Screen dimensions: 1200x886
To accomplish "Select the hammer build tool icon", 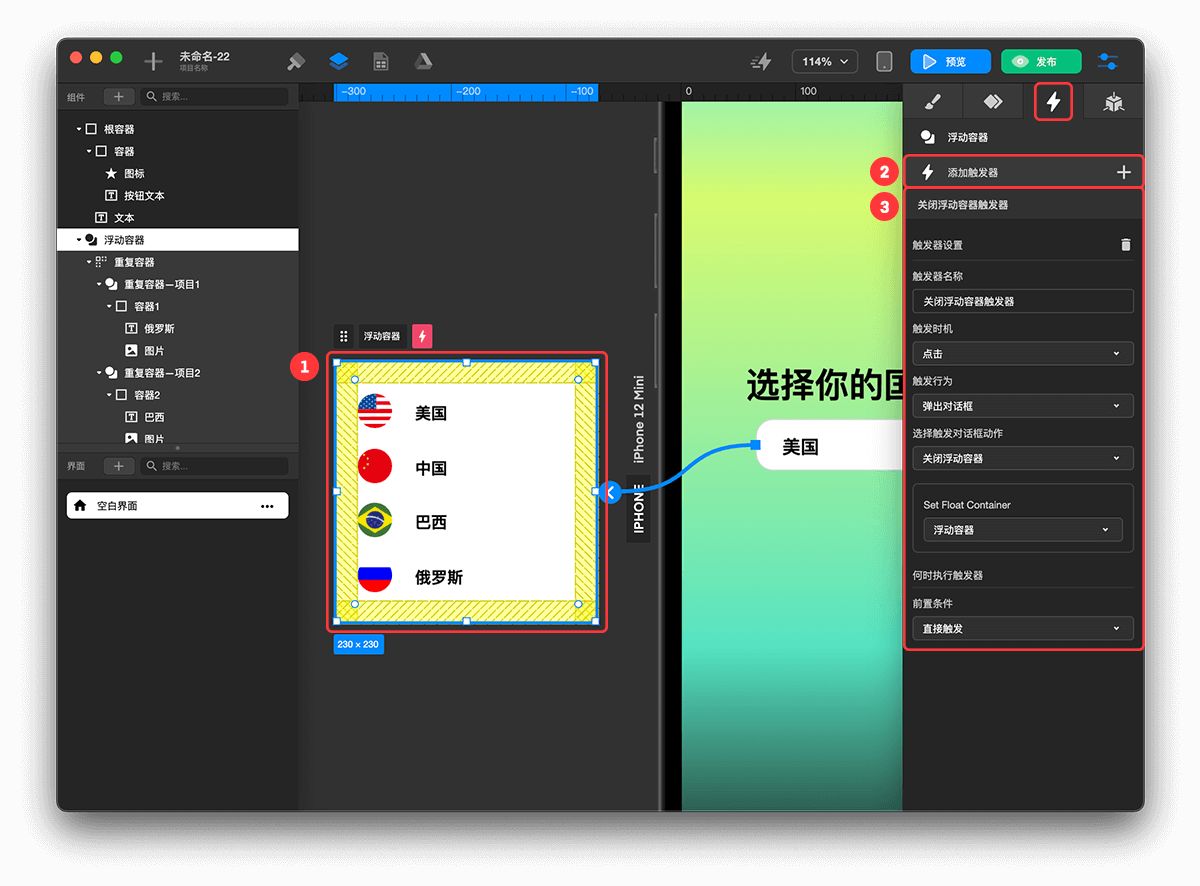I will (296, 62).
